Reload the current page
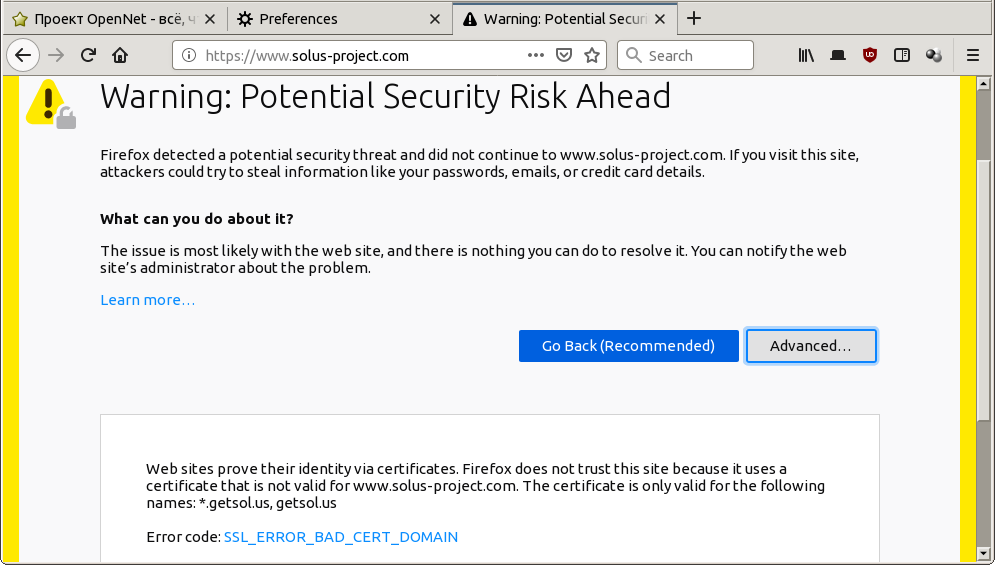 (x=88, y=55)
